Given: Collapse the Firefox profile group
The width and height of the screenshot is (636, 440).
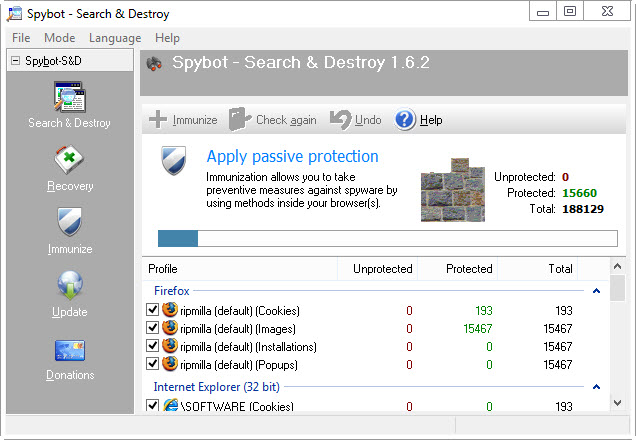Looking at the screenshot, I should [596, 291].
